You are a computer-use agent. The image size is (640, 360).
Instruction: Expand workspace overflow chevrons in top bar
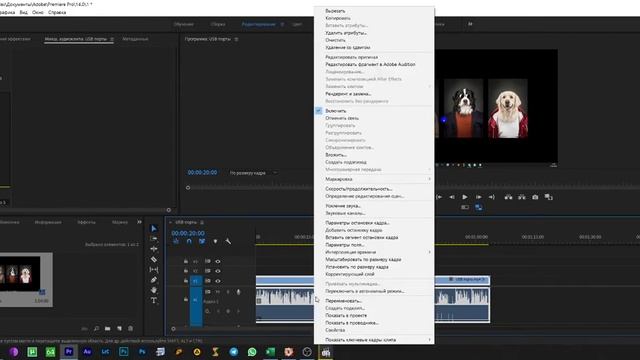click(470, 24)
